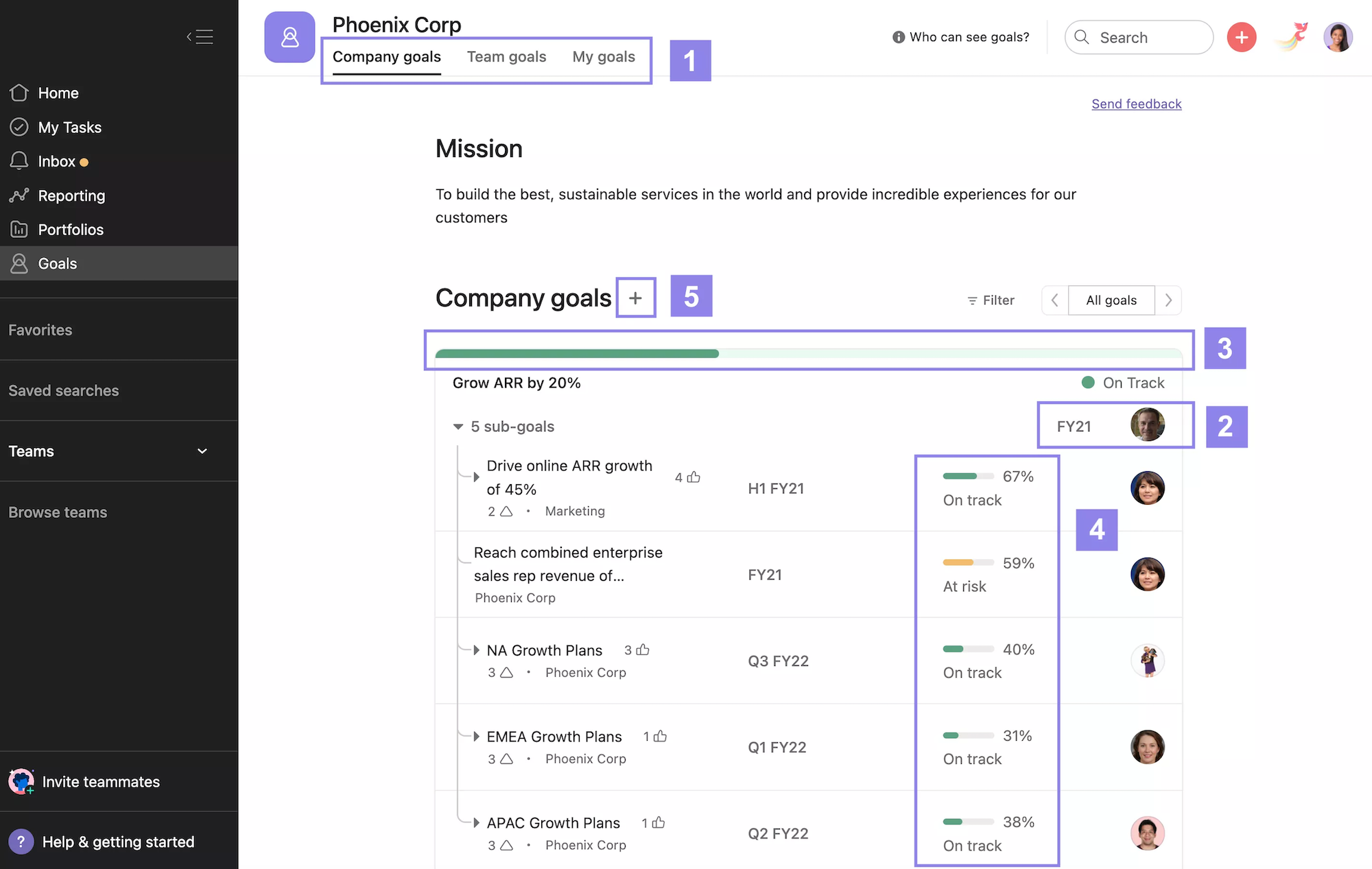The width and height of the screenshot is (1372, 869).
Task: Click the Send feedback link
Action: click(x=1136, y=102)
